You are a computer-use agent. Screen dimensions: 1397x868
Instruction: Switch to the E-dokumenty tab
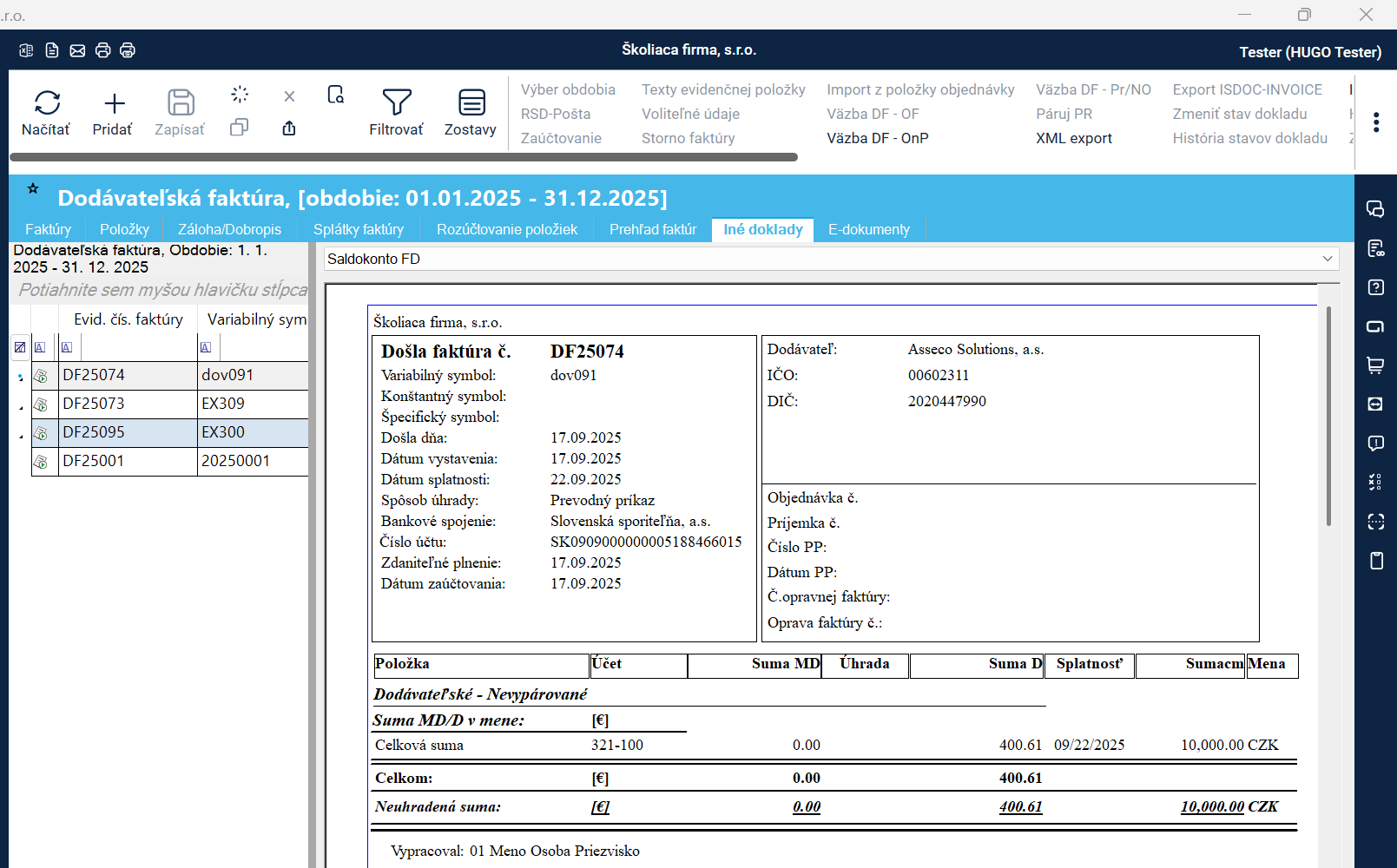click(x=868, y=229)
